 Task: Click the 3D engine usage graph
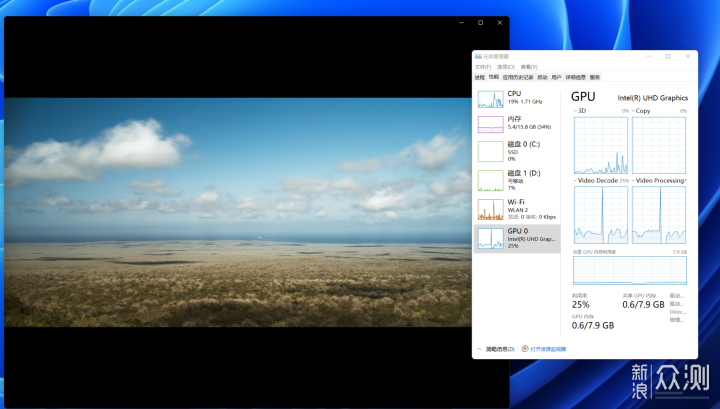tap(601, 145)
